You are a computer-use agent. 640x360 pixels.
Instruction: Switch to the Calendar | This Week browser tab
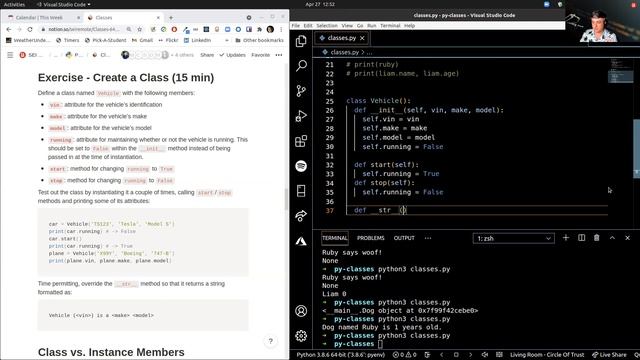(x=39, y=18)
